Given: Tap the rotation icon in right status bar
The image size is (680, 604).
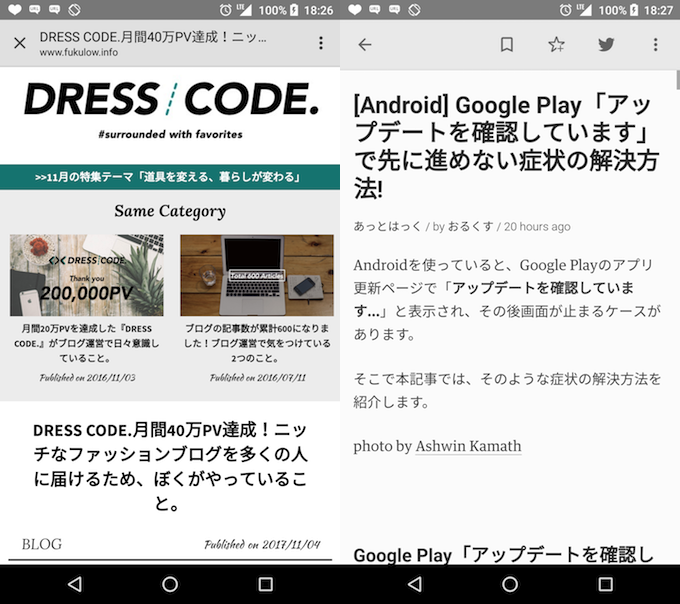Looking at the screenshot, I should pyautogui.click(x=414, y=10).
